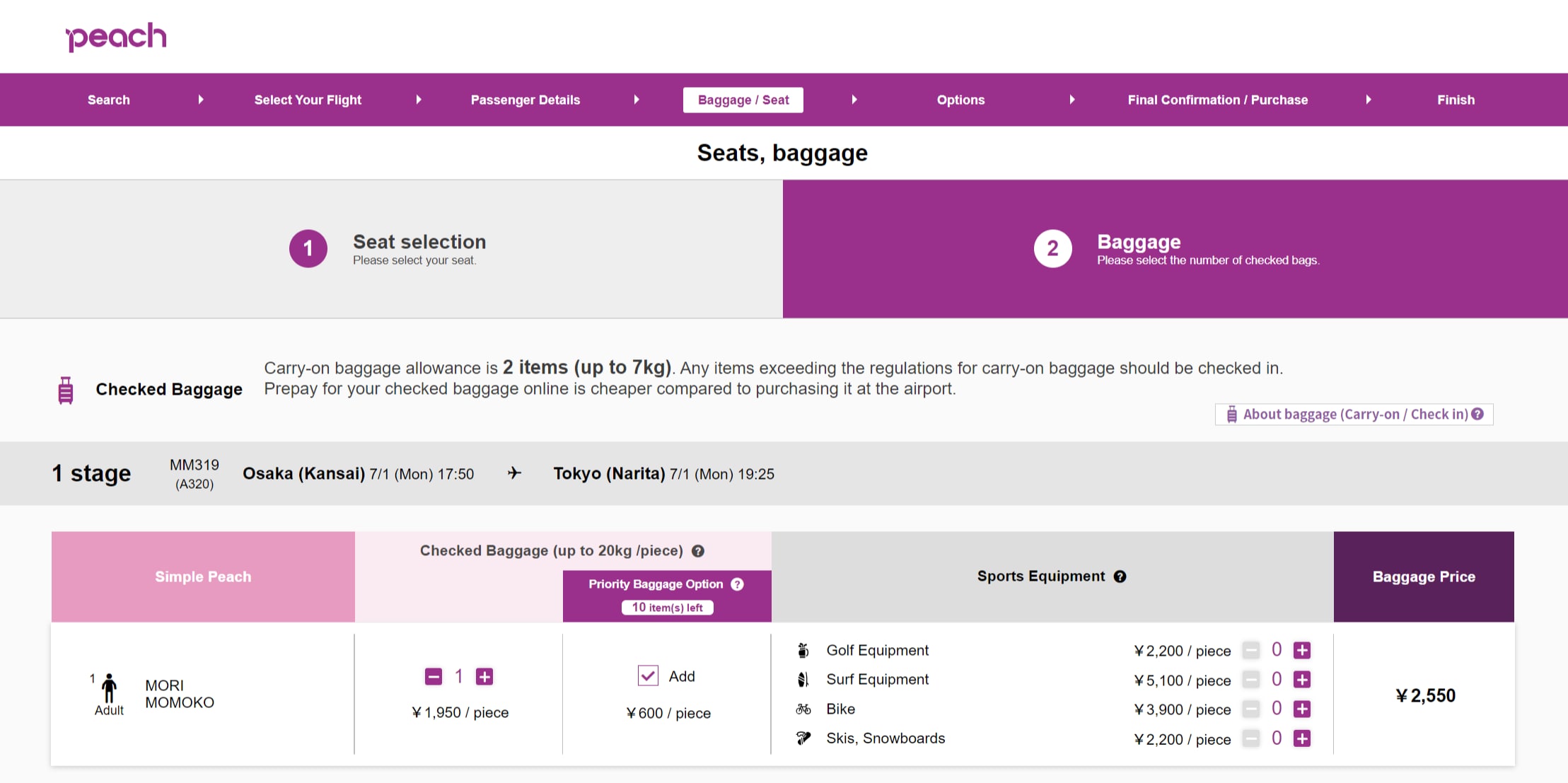The image size is (1568, 783).
Task: Click the step 2 circle icon
Action: click(x=1052, y=248)
